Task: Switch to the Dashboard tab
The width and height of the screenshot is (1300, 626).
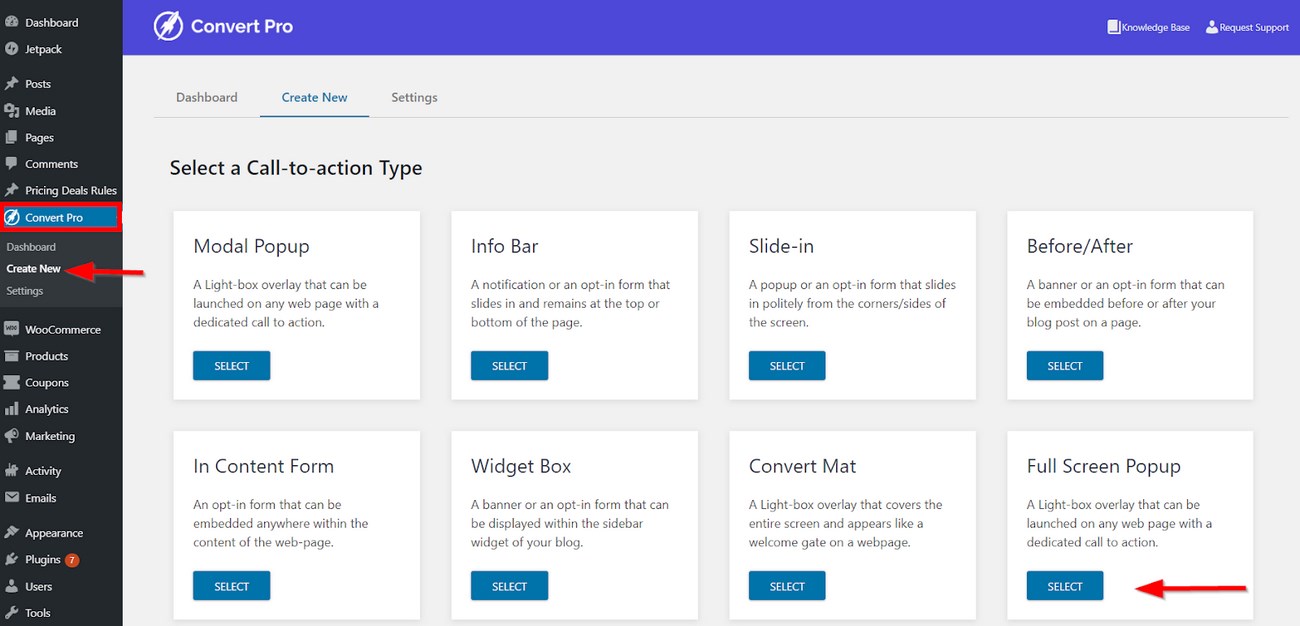Action: click(207, 97)
